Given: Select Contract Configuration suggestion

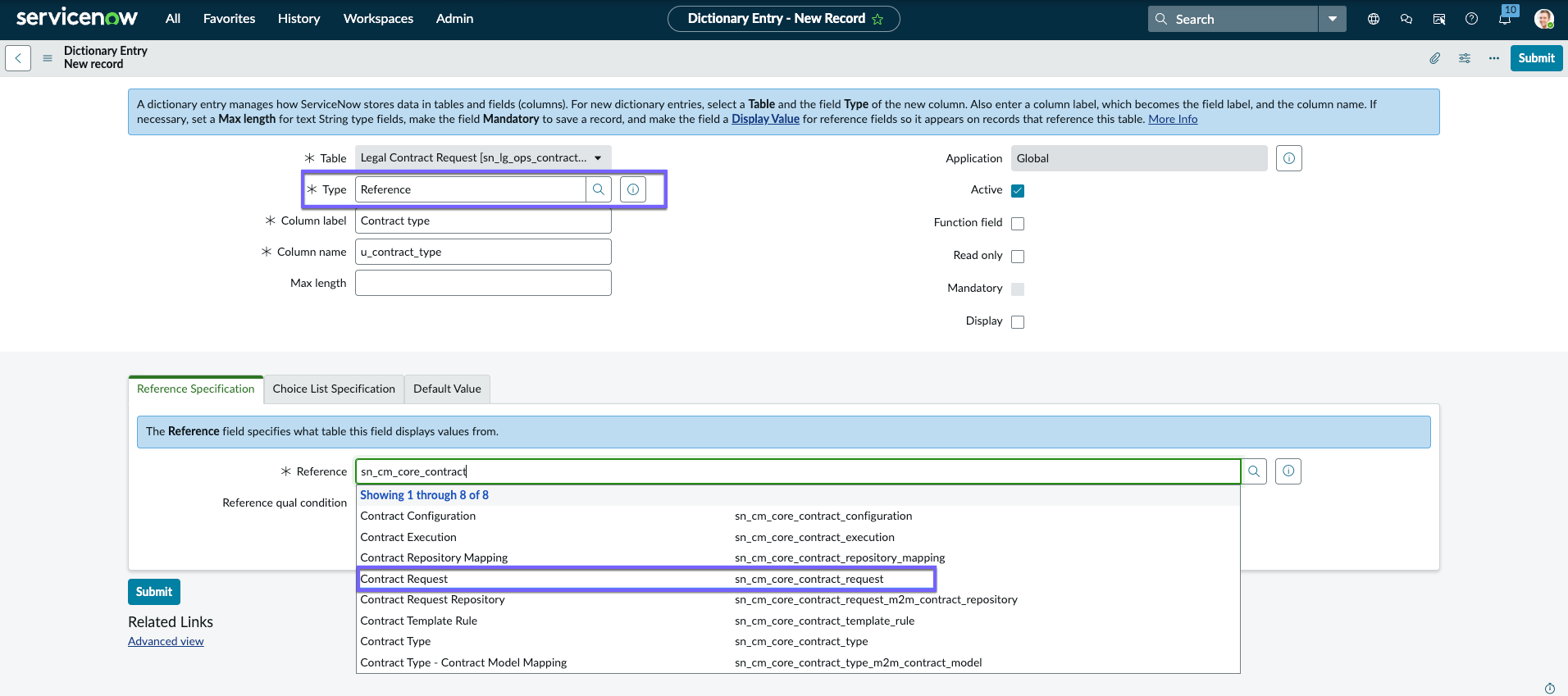Looking at the screenshot, I should coord(798,516).
